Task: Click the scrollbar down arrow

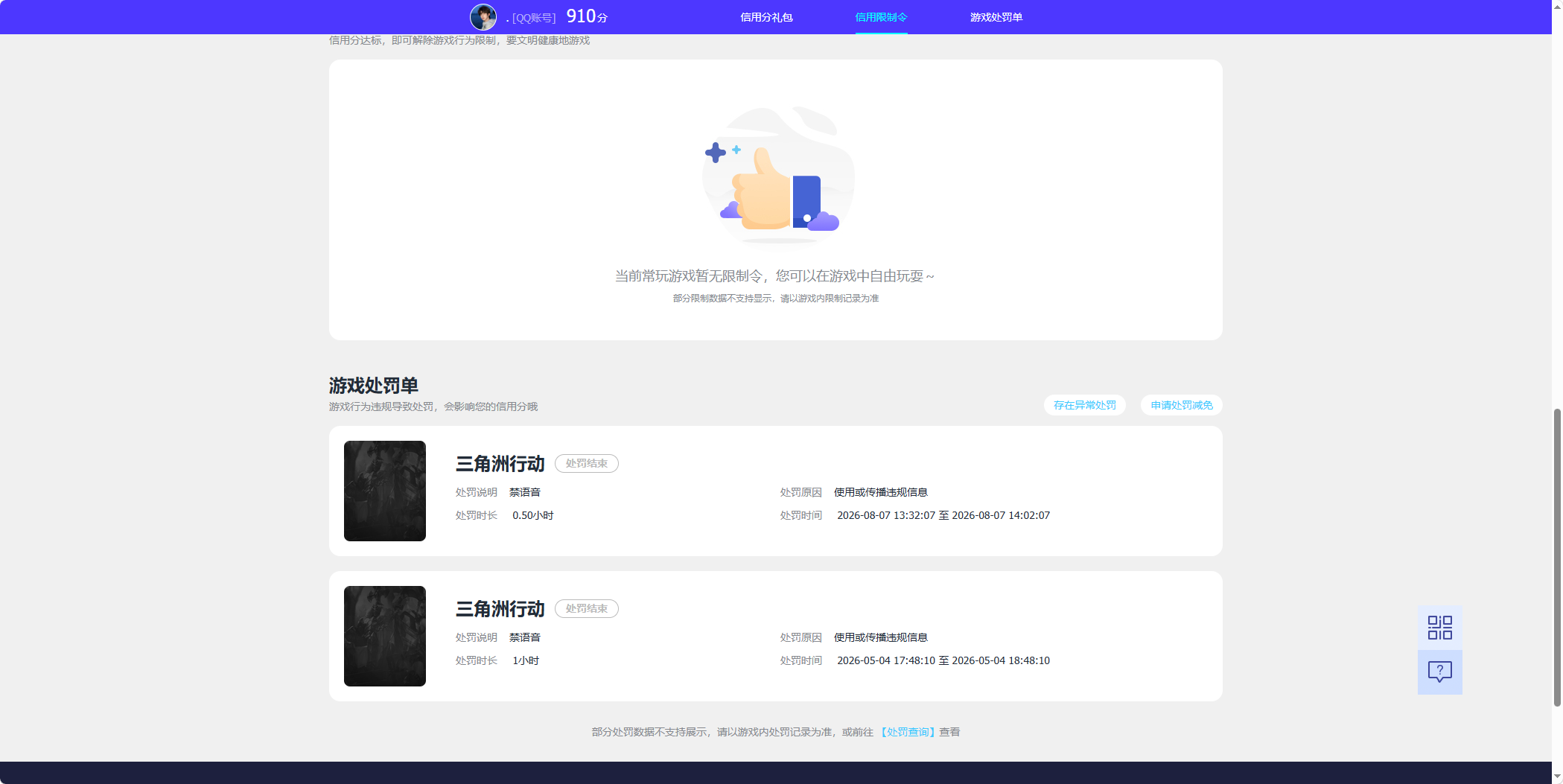Action: tap(1557, 777)
